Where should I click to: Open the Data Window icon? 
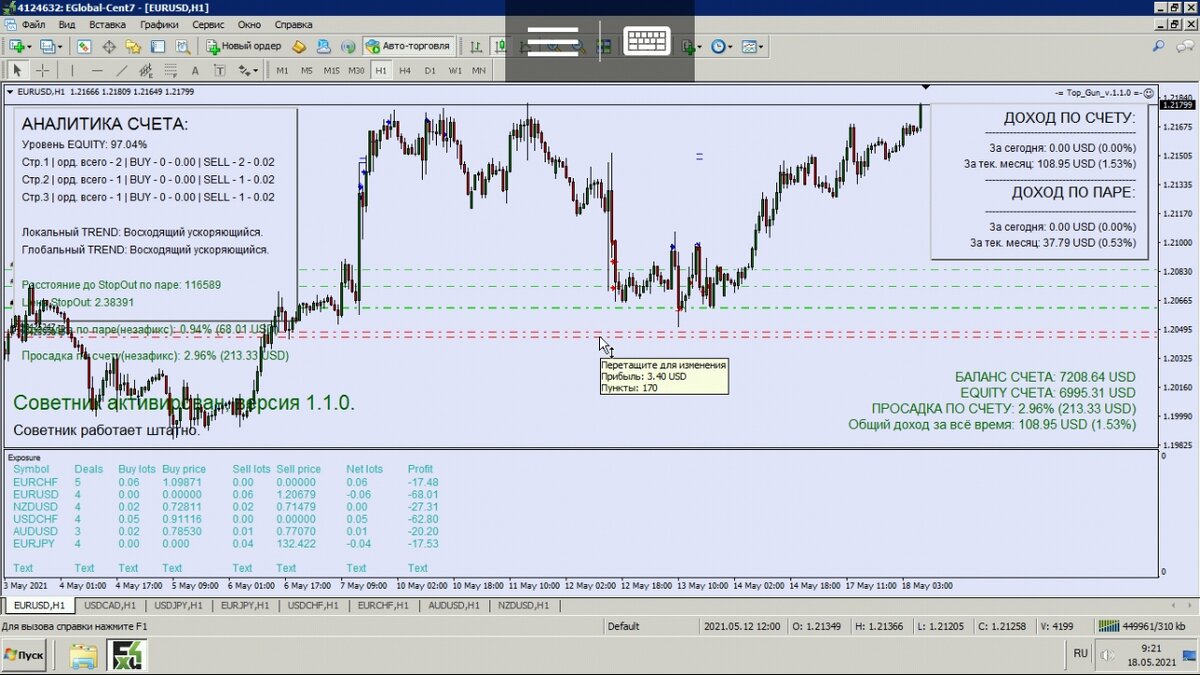click(x=109, y=46)
